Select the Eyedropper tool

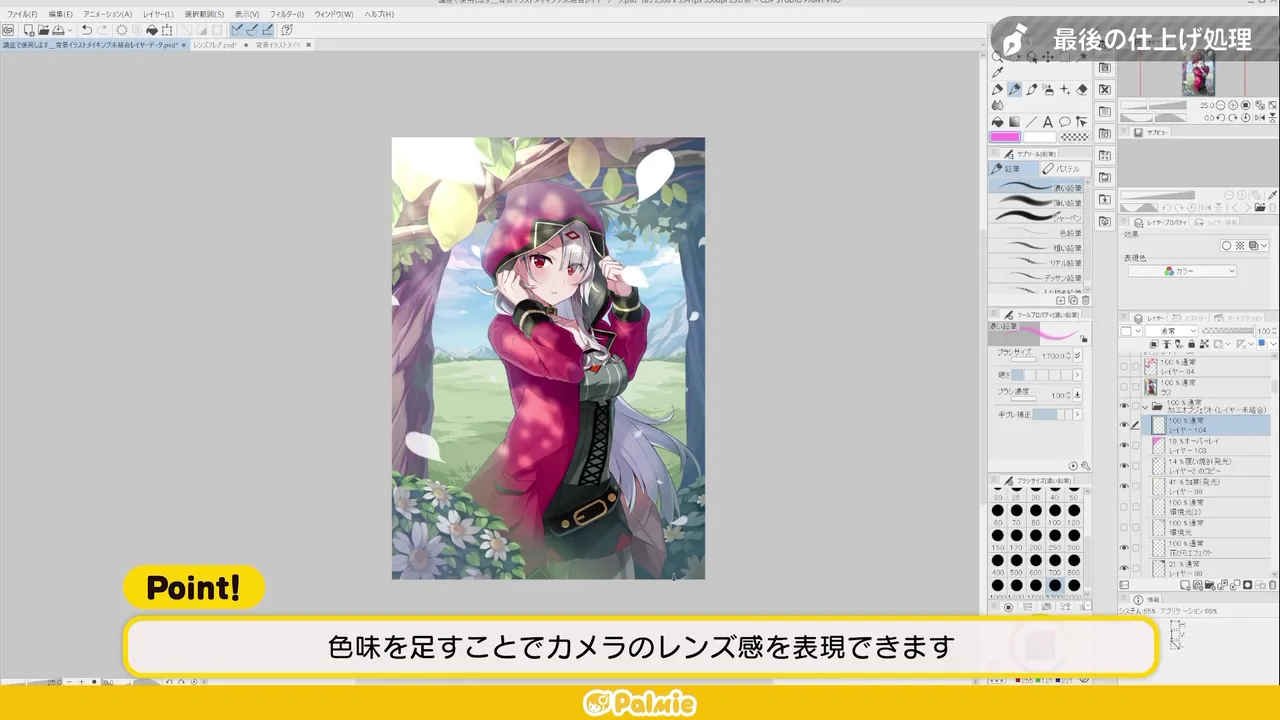(x=998, y=72)
